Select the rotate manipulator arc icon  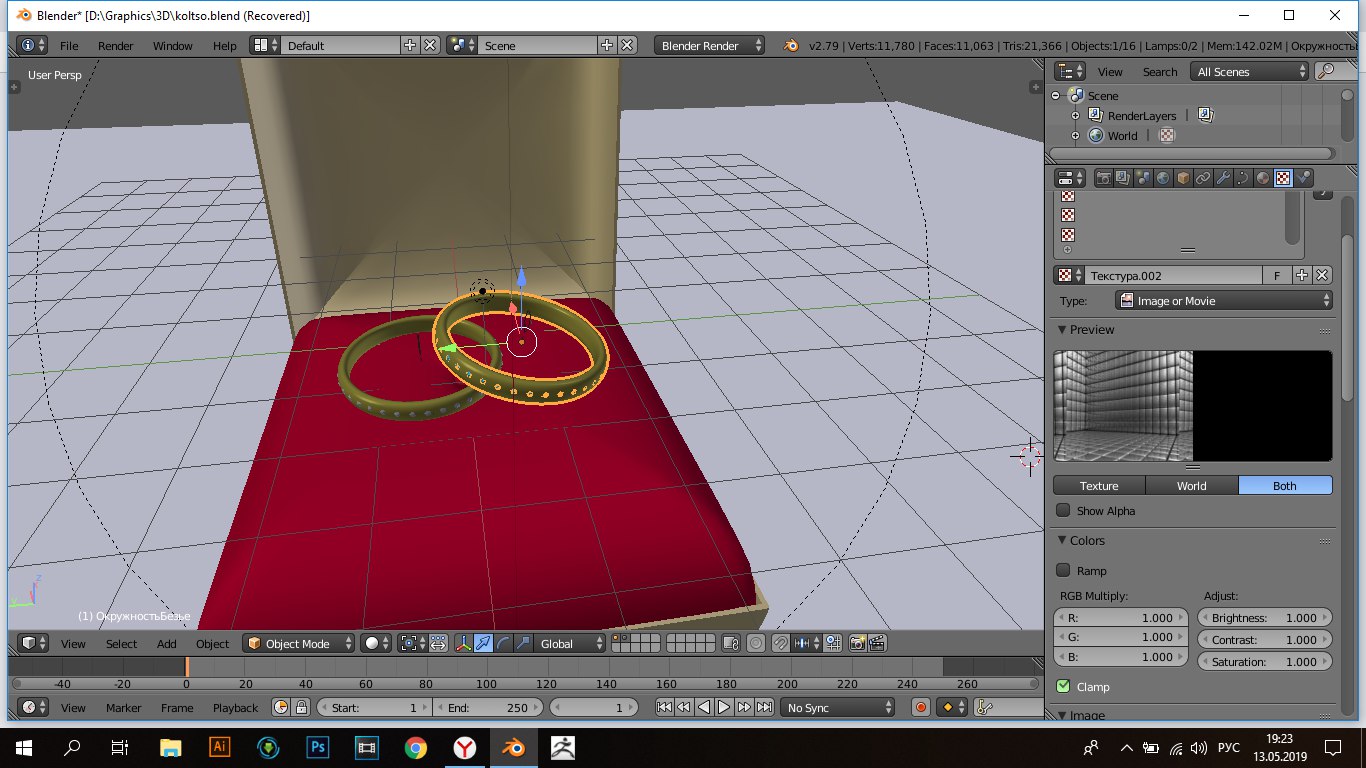(x=504, y=643)
